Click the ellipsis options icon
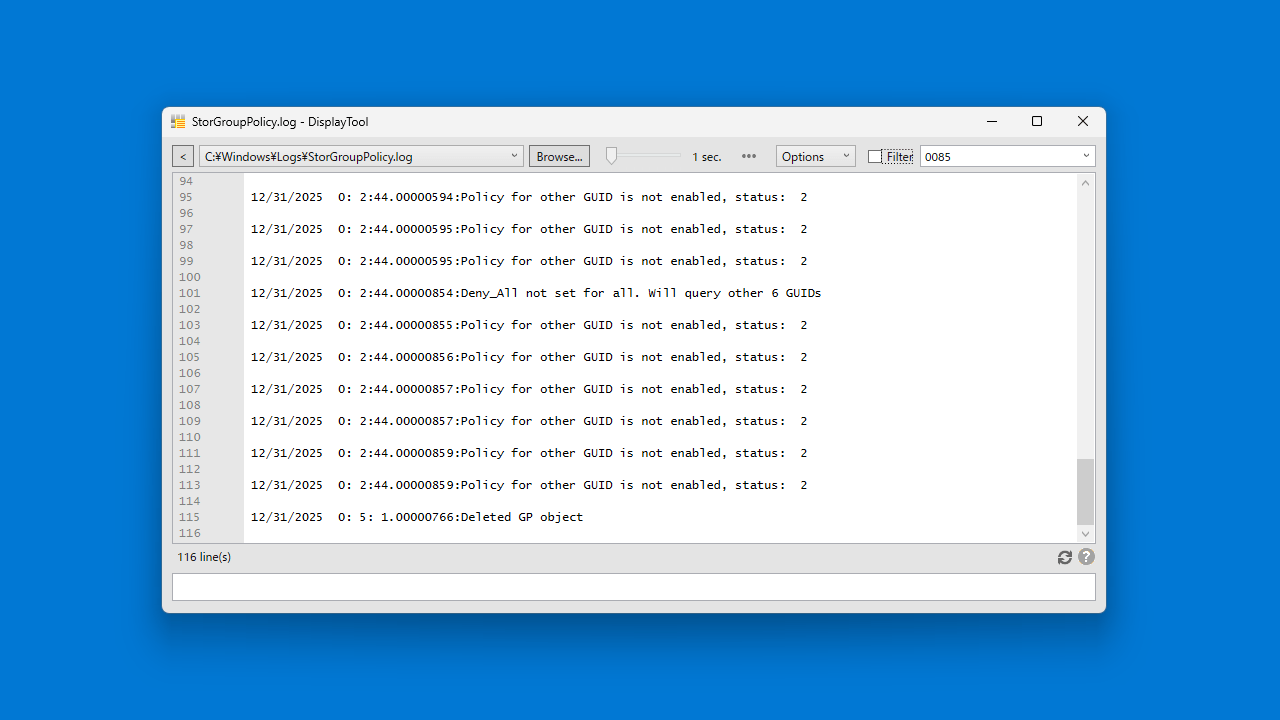The width and height of the screenshot is (1280, 720). [x=748, y=156]
